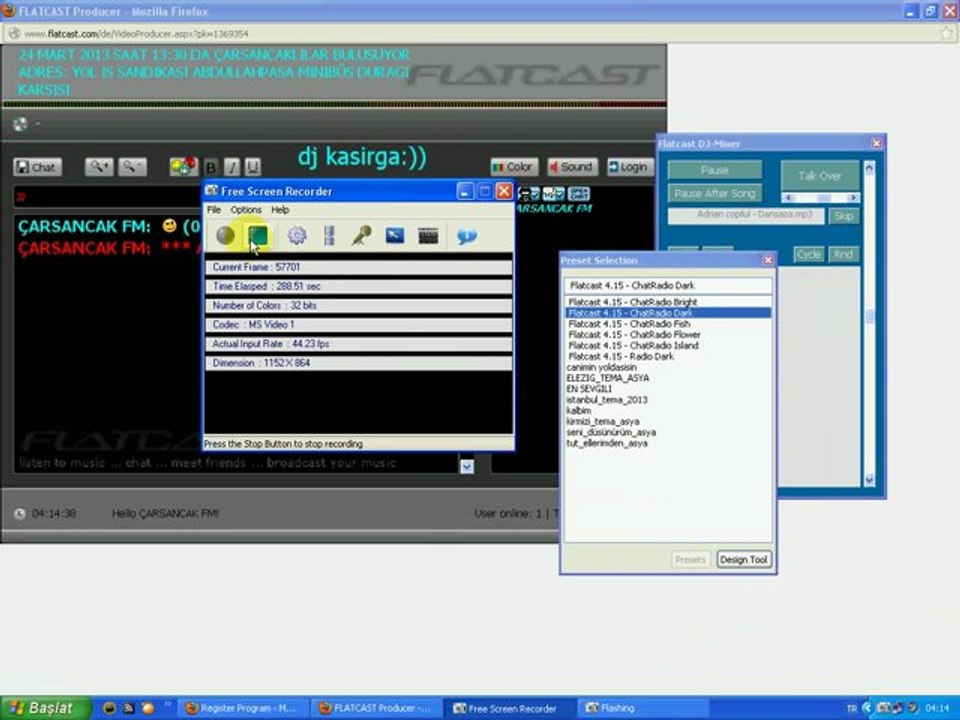Click the round Record button in Free Screen Recorder
The height and width of the screenshot is (720, 960).
coord(225,236)
